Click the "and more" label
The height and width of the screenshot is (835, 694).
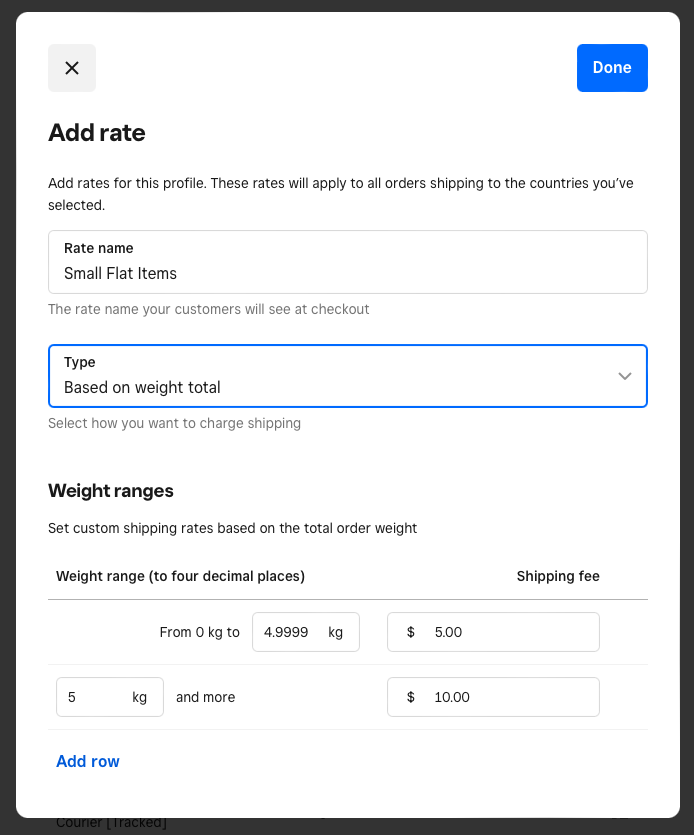pyautogui.click(x=206, y=697)
